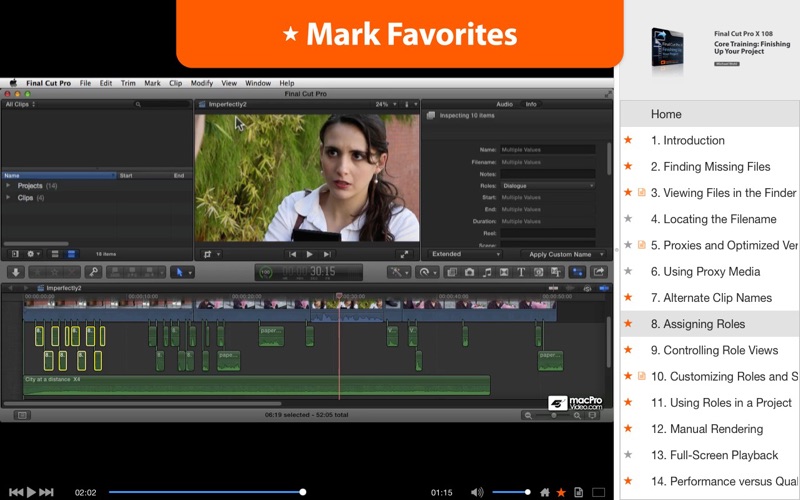Click timeline zoom-in magnifier
The height and width of the screenshot is (500, 800).
point(577,416)
